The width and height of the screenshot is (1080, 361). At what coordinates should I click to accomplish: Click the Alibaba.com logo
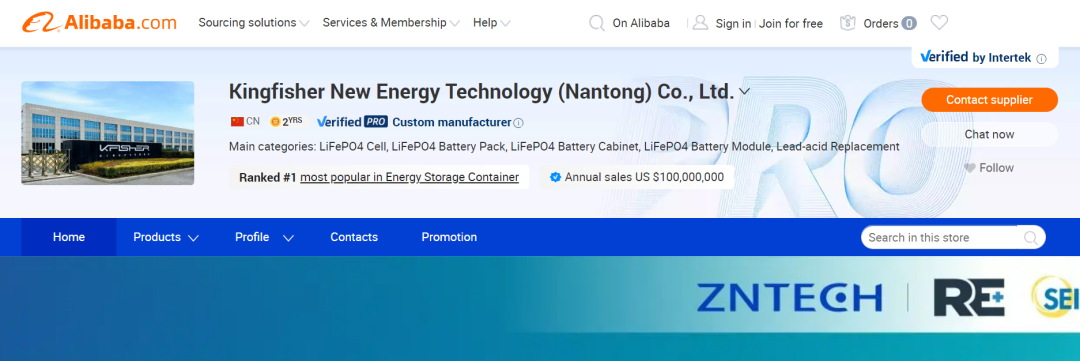pyautogui.click(x=99, y=23)
